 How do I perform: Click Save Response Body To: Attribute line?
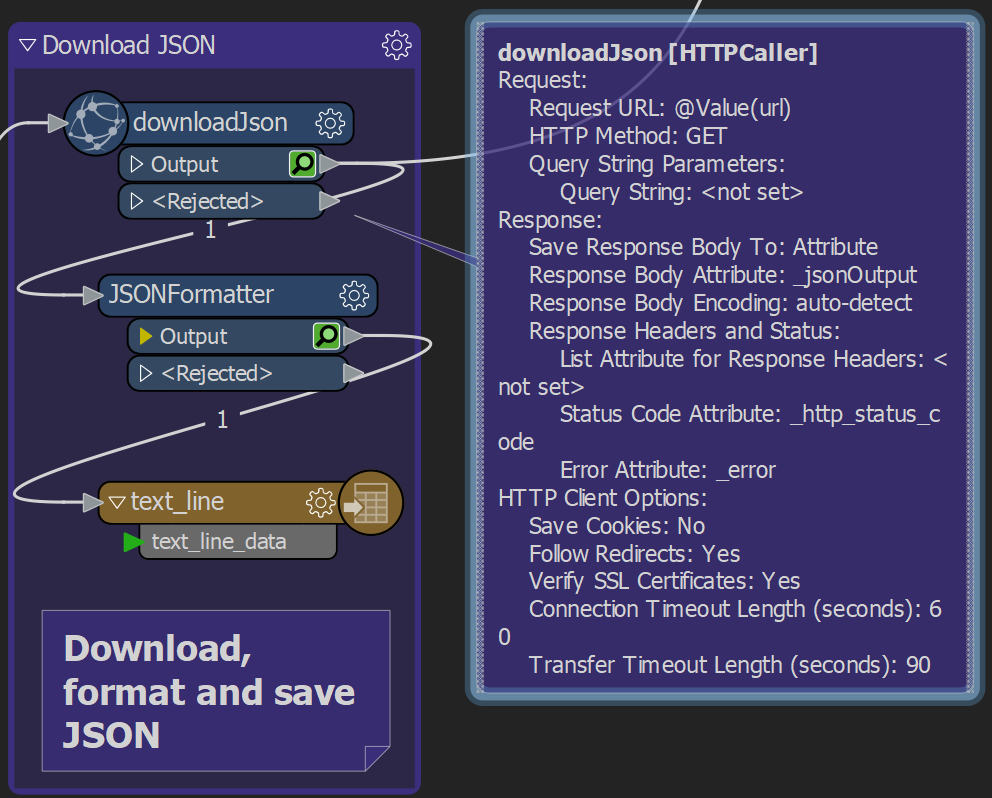point(704,247)
